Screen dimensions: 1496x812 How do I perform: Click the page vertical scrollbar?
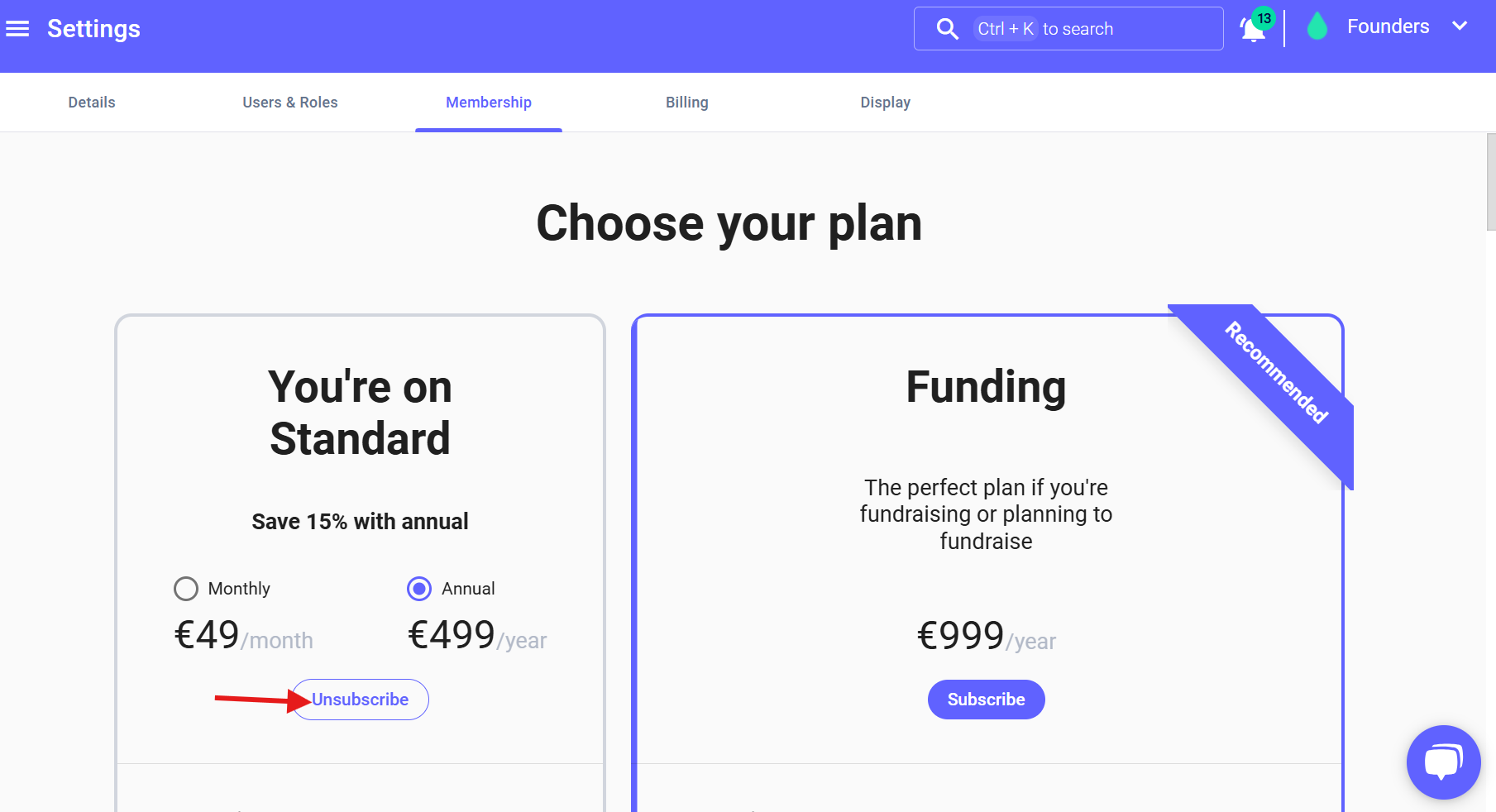point(1490,182)
